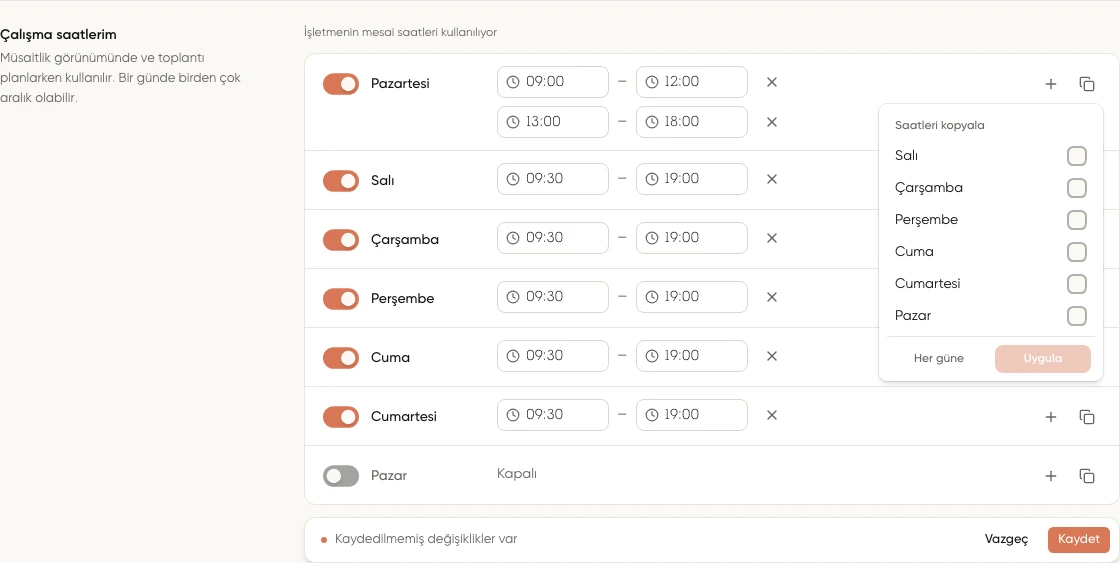This screenshot has height=563, width=1120.
Task: Add another interval to Cumartesi
Action: coord(1051,417)
